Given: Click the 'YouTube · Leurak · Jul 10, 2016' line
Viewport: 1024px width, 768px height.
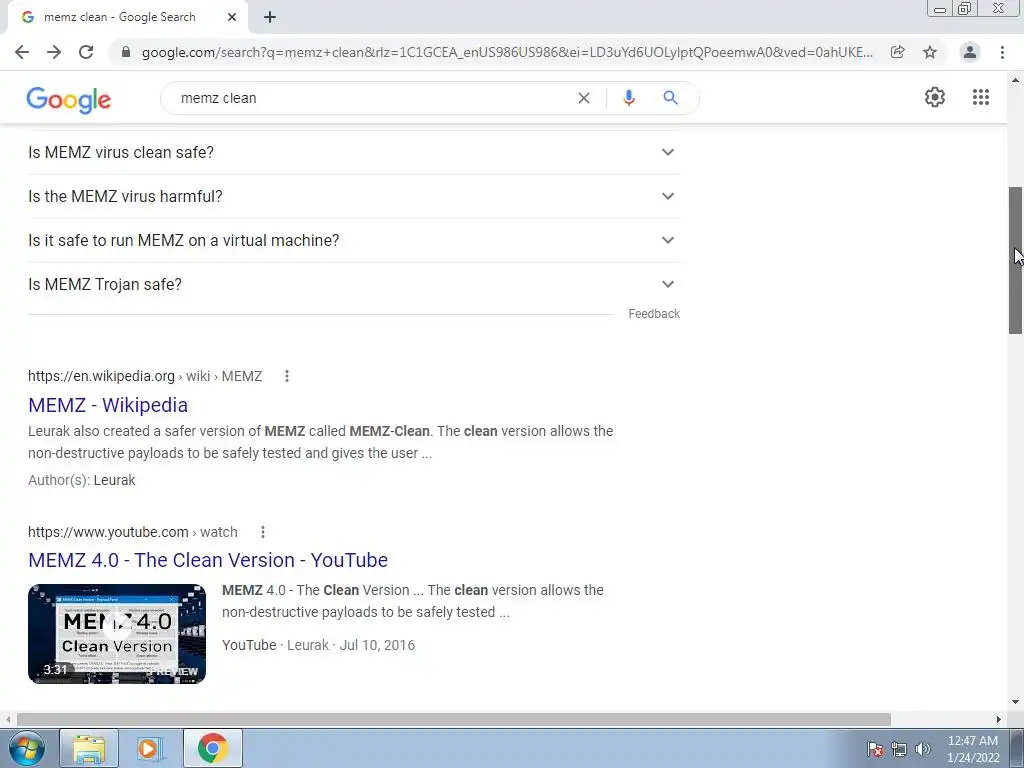Looking at the screenshot, I should tap(319, 645).
